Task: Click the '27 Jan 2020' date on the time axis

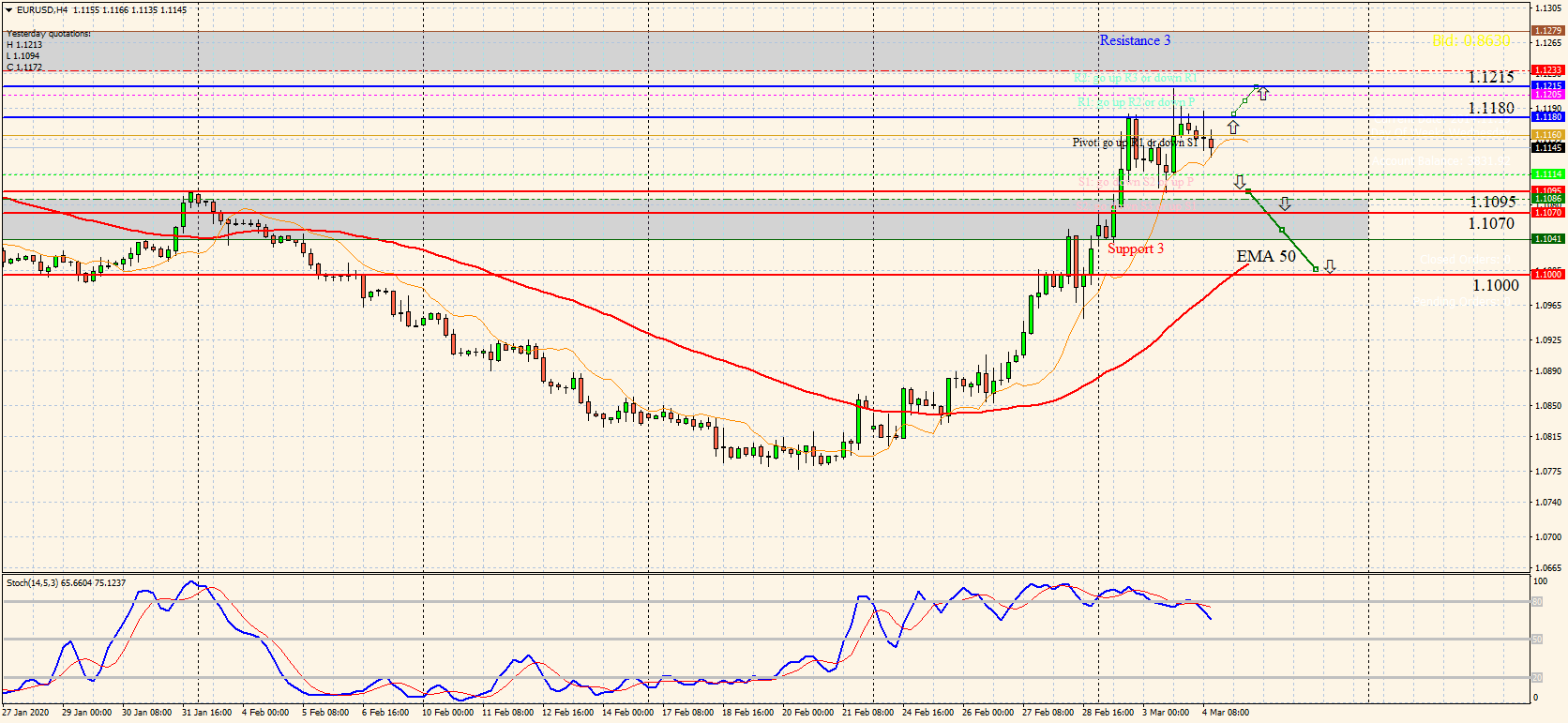Action: point(25,713)
